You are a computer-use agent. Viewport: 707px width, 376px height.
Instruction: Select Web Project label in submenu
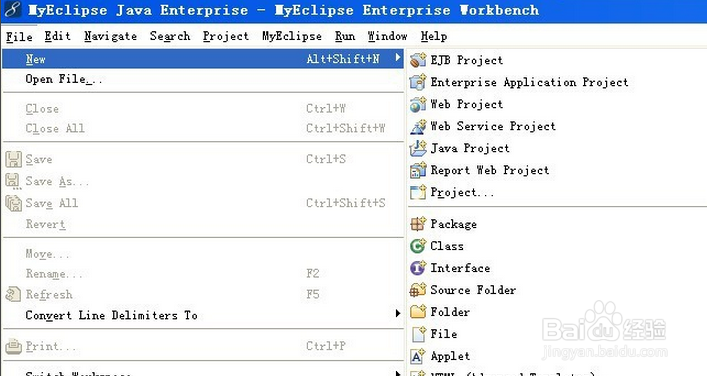coord(466,104)
